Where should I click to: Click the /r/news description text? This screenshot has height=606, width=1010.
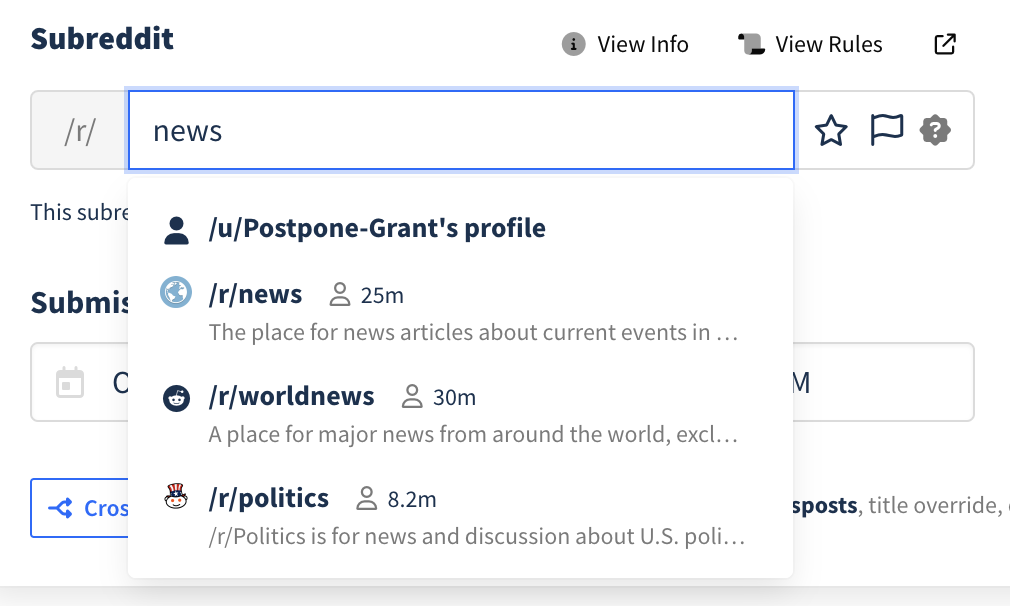(x=473, y=332)
